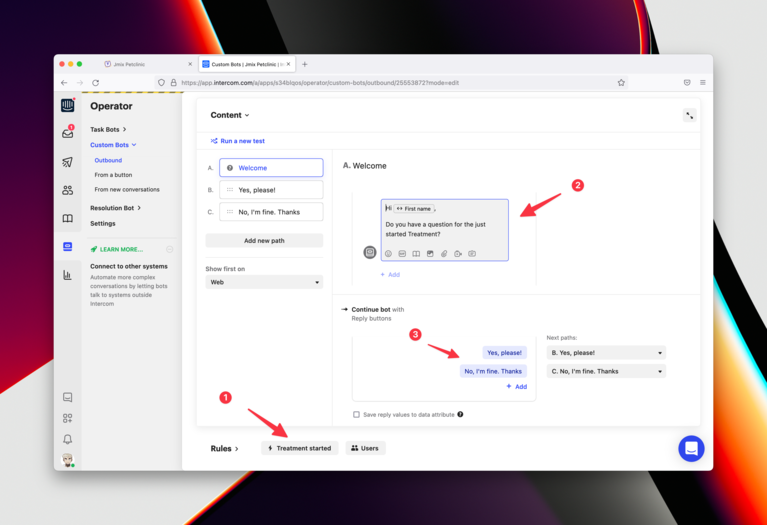Collapse Custom Bots in Operator menu
This screenshot has height=525, width=767.
[113, 145]
